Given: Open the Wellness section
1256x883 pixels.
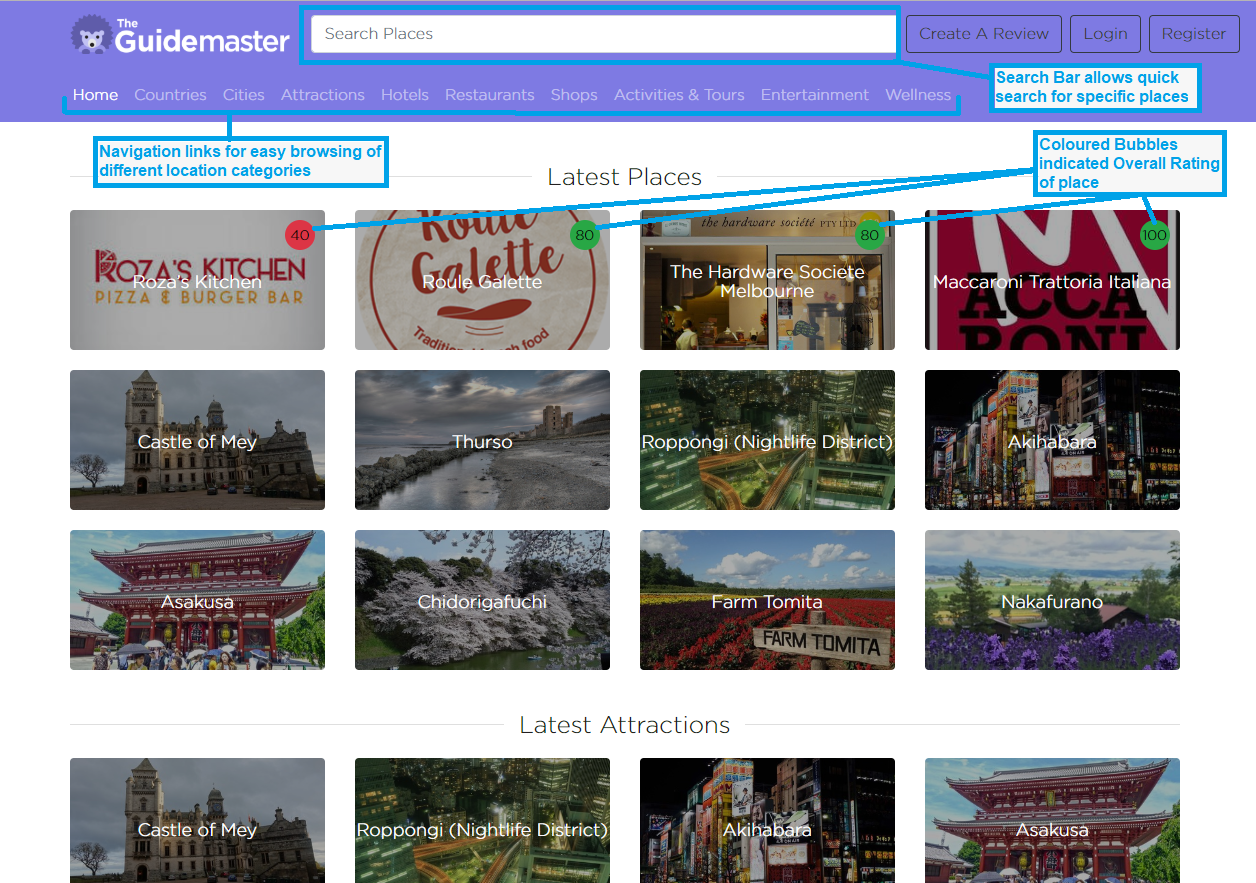Looking at the screenshot, I should click(x=917, y=94).
